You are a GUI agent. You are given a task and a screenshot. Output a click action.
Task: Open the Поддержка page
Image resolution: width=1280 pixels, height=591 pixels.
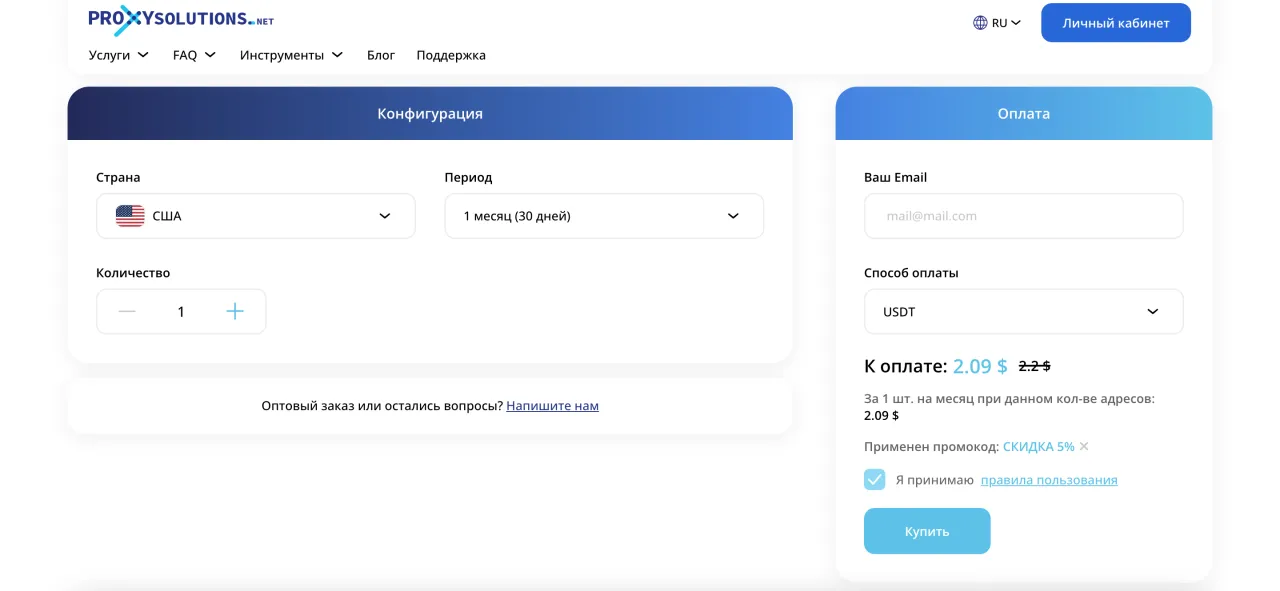click(451, 55)
